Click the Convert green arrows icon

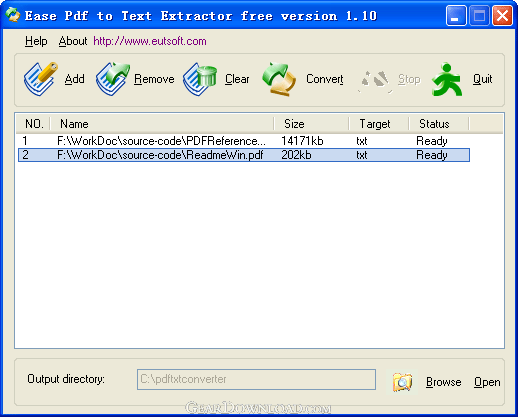[279, 79]
